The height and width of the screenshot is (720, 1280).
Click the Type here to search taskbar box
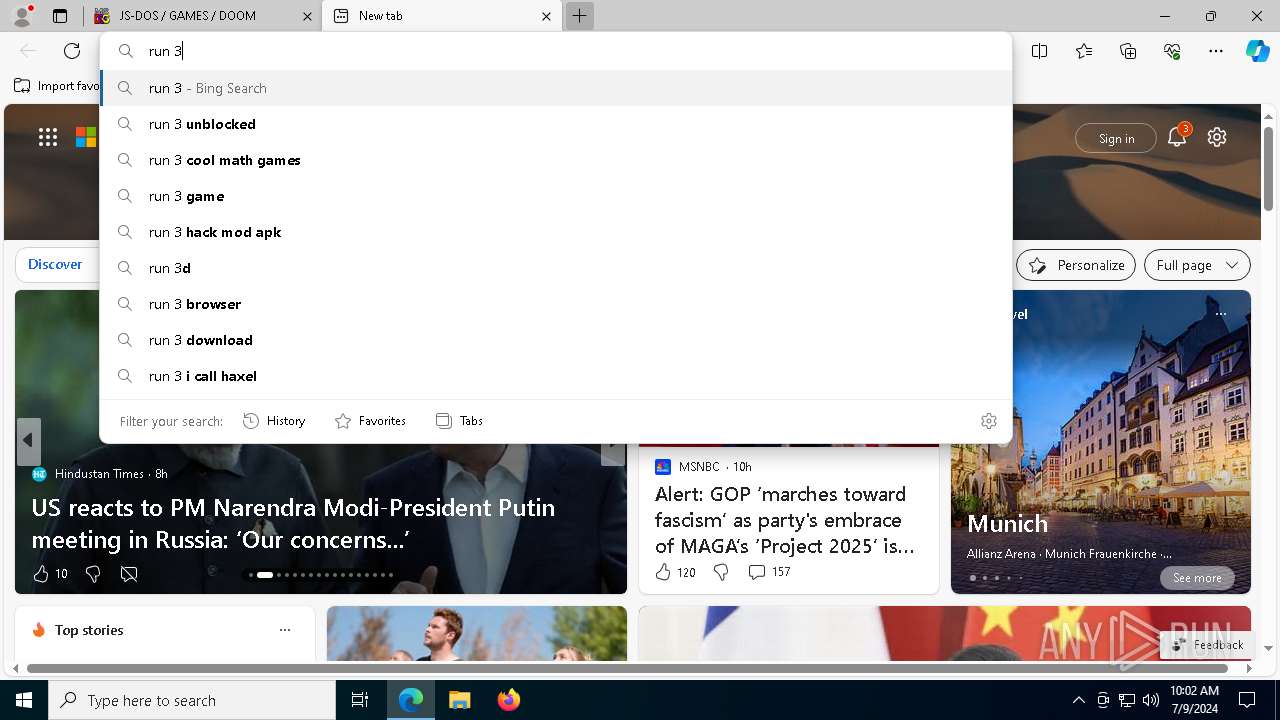[x=192, y=700]
